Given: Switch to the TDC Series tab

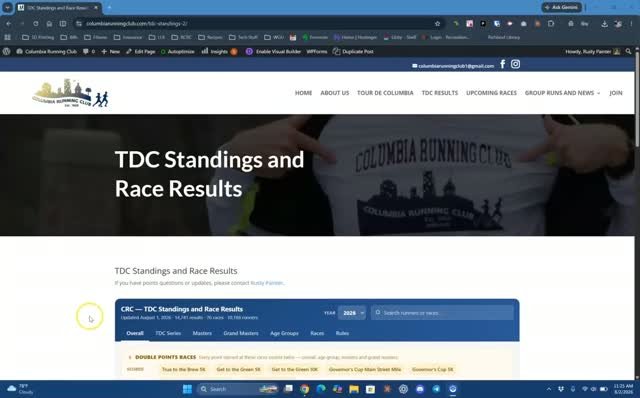Looking at the screenshot, I should (x=168, y=333).
